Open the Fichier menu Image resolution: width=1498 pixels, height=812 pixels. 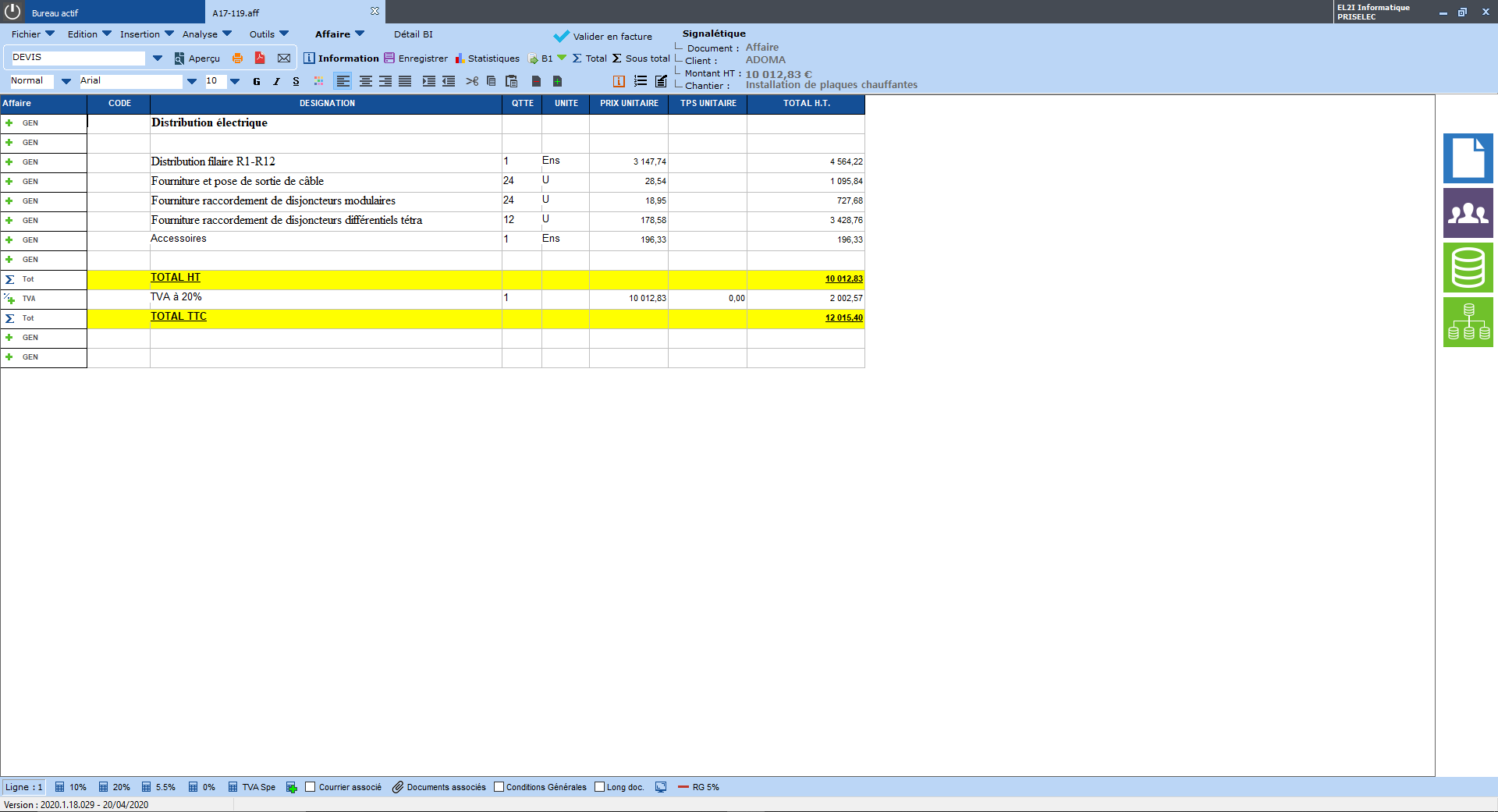tap(33, 34)
